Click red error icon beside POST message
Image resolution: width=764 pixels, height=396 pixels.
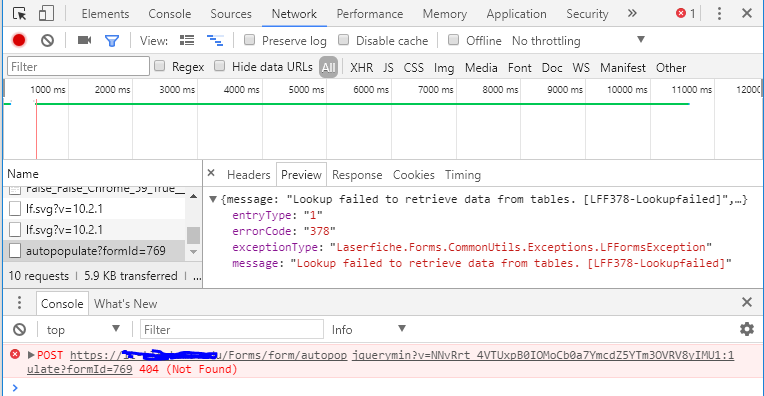pyautogui.click(x=15, y=354)
